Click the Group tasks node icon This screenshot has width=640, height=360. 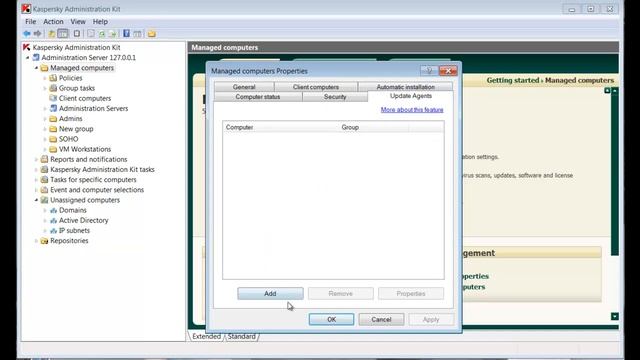pos(53,88)
